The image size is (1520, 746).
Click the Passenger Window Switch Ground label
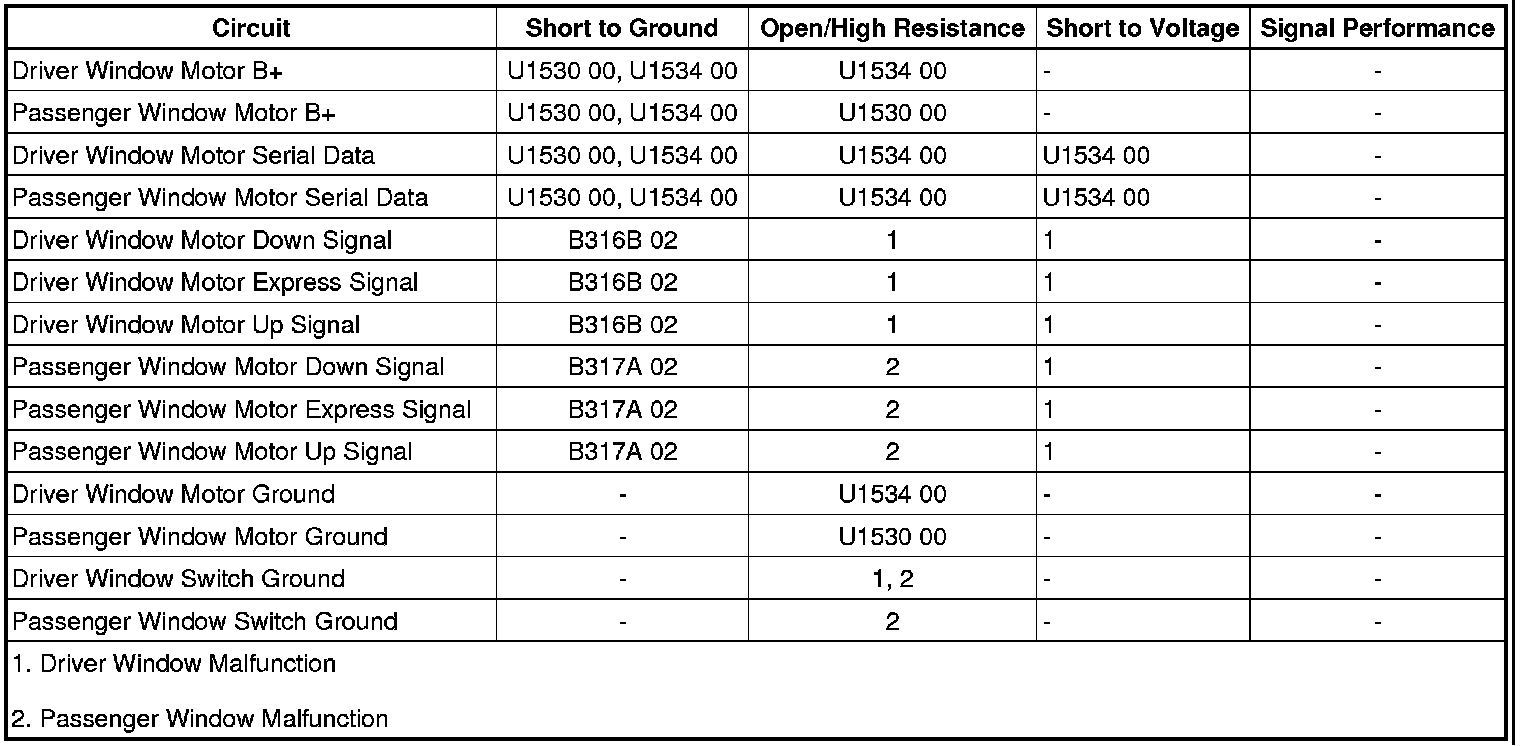click(205, 621)
